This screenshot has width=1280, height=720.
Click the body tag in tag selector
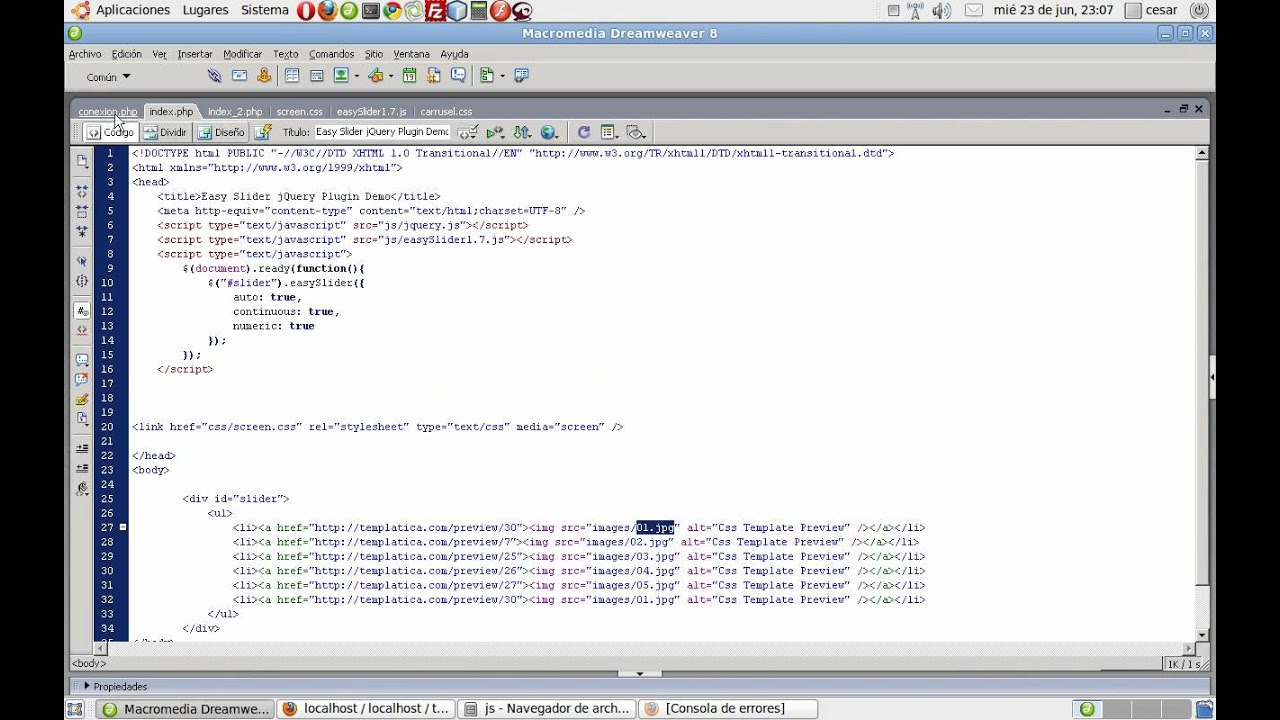[89, 663]
